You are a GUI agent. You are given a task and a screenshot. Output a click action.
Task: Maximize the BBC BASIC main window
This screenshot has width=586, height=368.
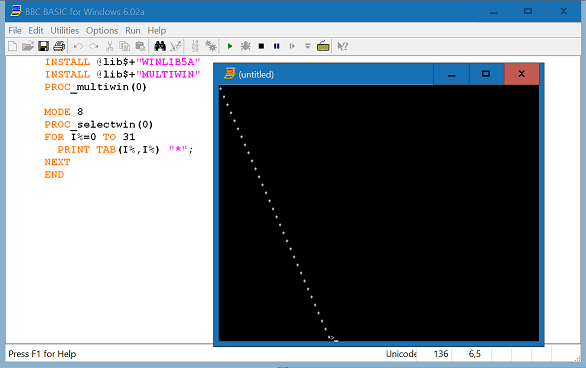coord(528,12)
